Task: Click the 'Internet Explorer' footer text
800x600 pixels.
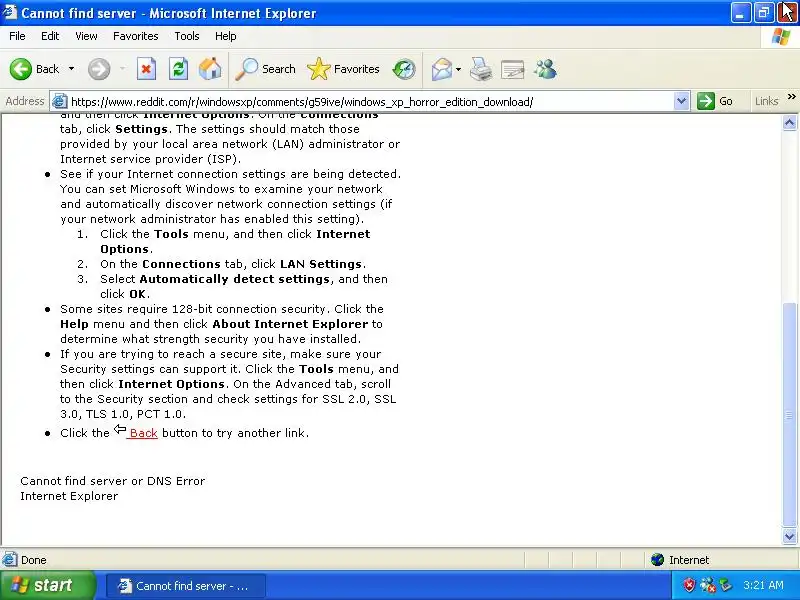Action: click(69, 496)
